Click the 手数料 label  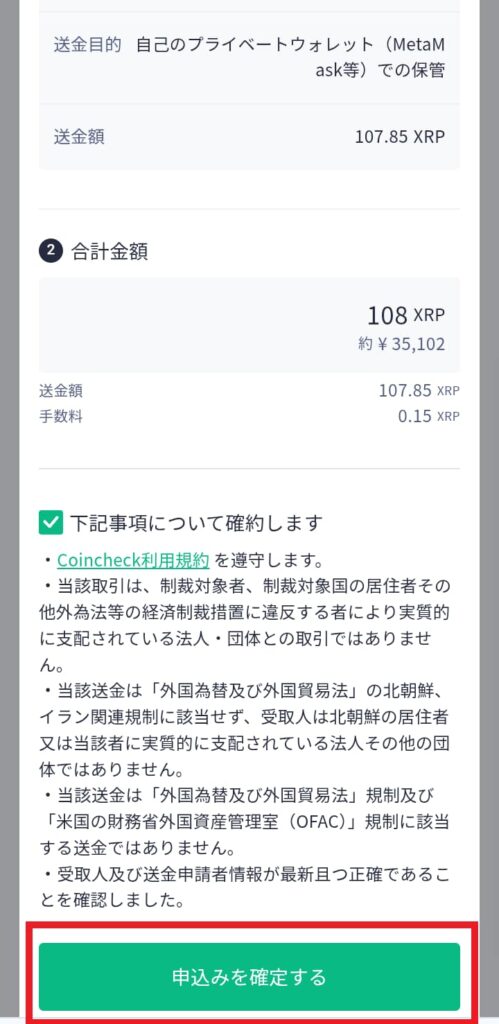coord(61,416)
